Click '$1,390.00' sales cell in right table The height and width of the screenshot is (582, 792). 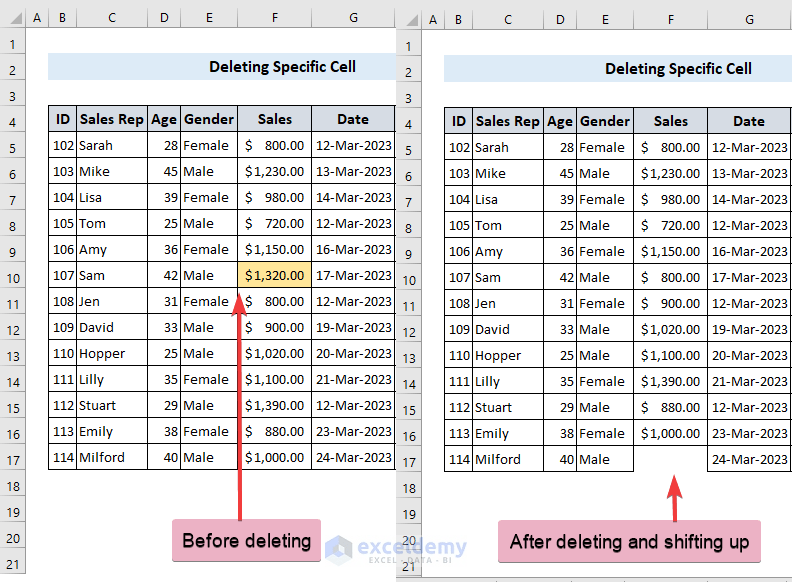click(x=670, y=381)
